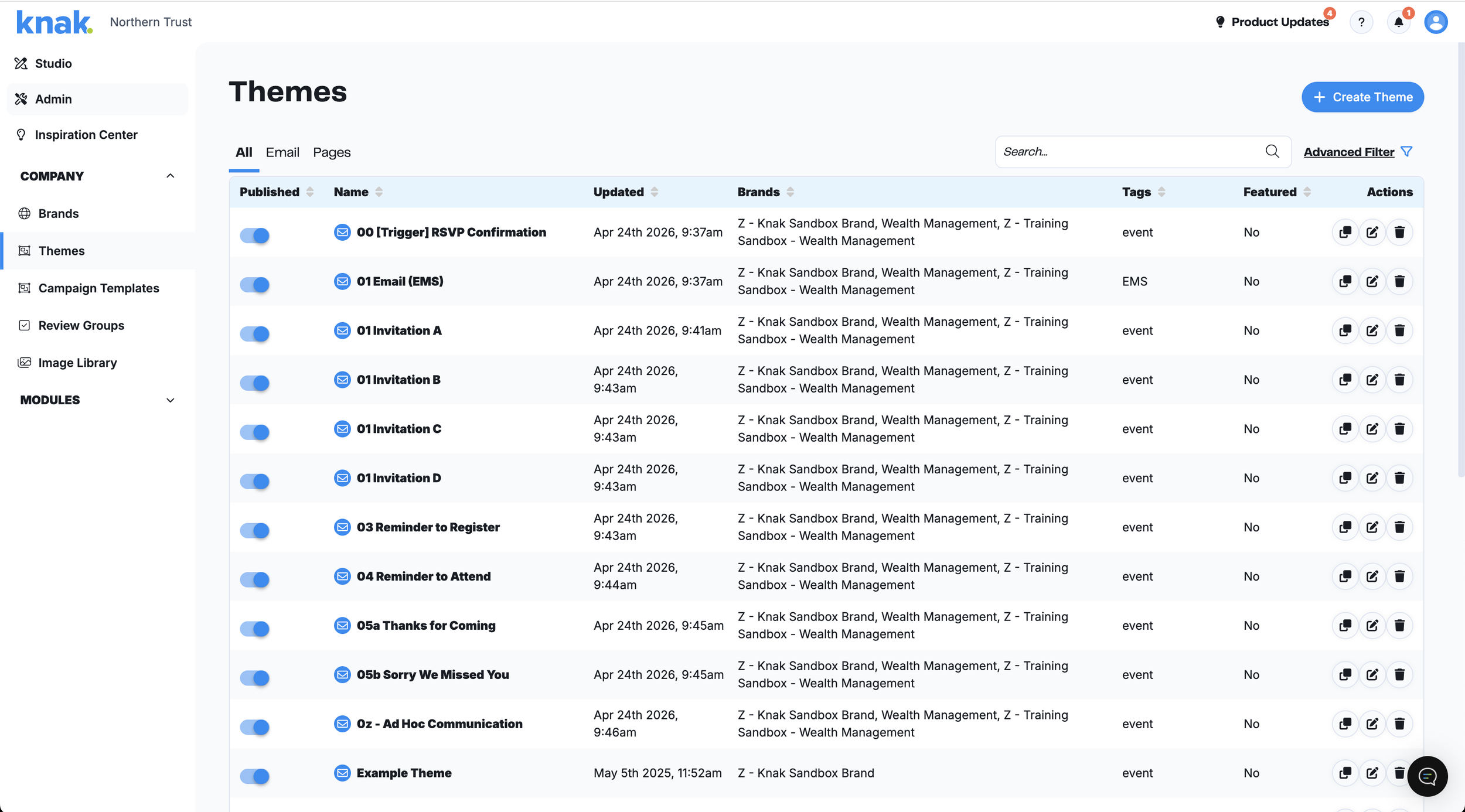The width and height of the screenshot is (1465, 812).
Task: Switch to the Pages tab
Action: (332, 152)
